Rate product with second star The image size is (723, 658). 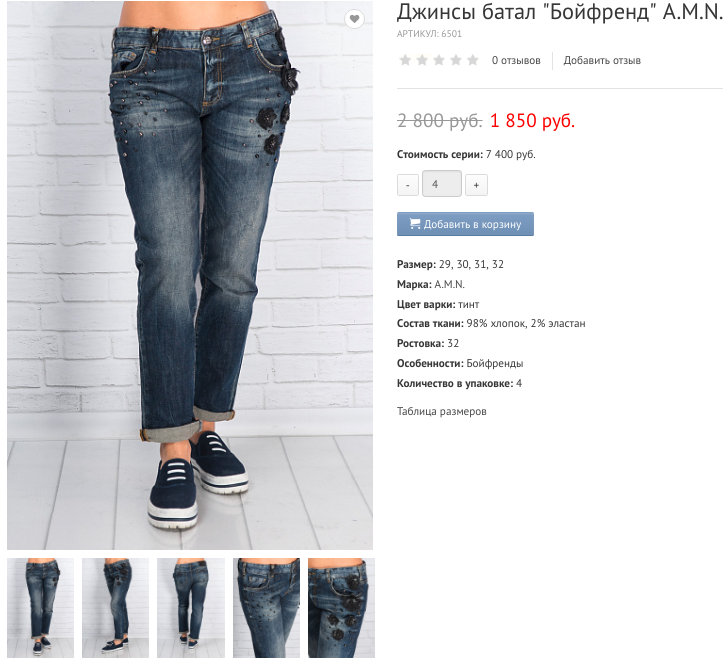coord(422,60)
